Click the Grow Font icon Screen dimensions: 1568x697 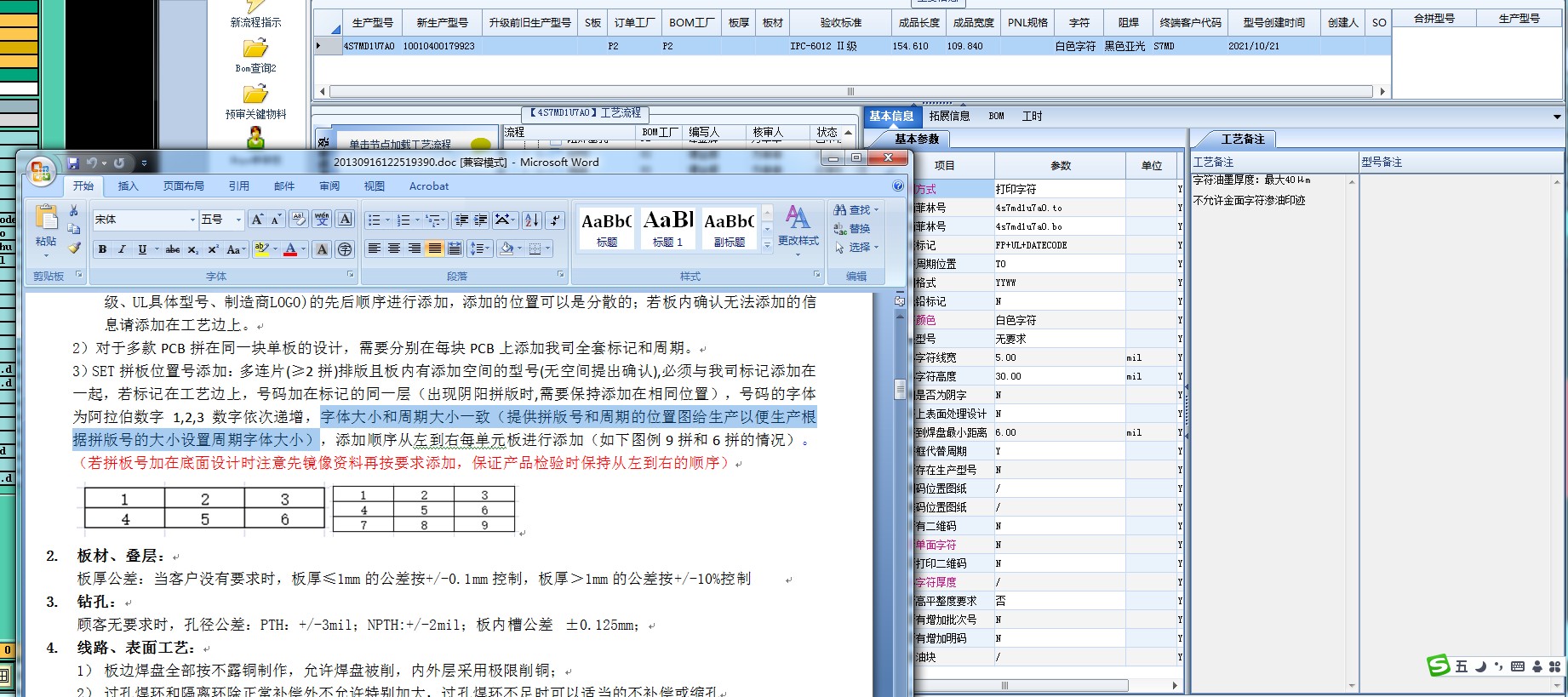pyautogui.click(x=257, y=220)
